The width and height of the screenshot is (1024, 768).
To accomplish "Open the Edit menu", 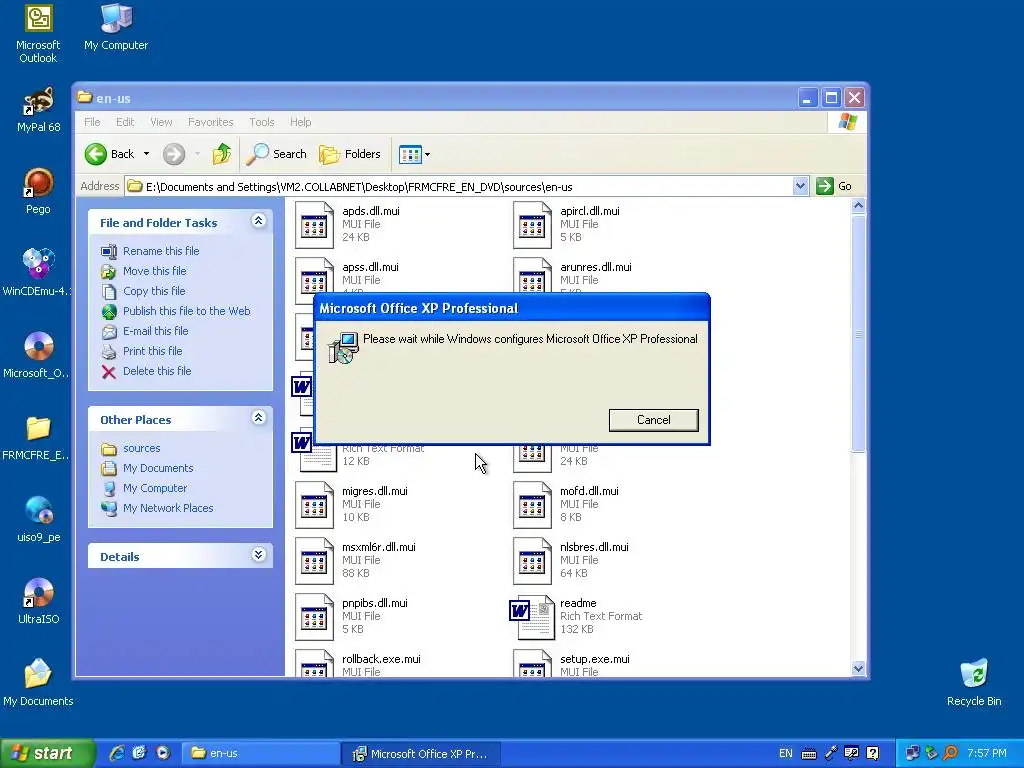I will pyautogui.click(x=125, y=122).
